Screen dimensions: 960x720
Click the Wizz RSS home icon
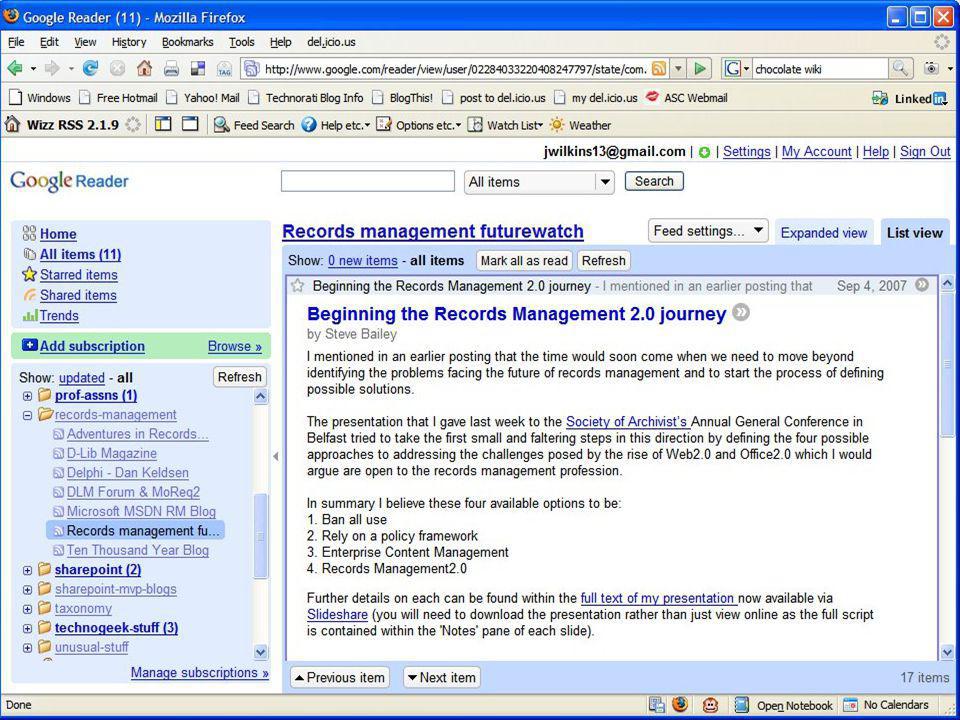click(x=12, y=124)
